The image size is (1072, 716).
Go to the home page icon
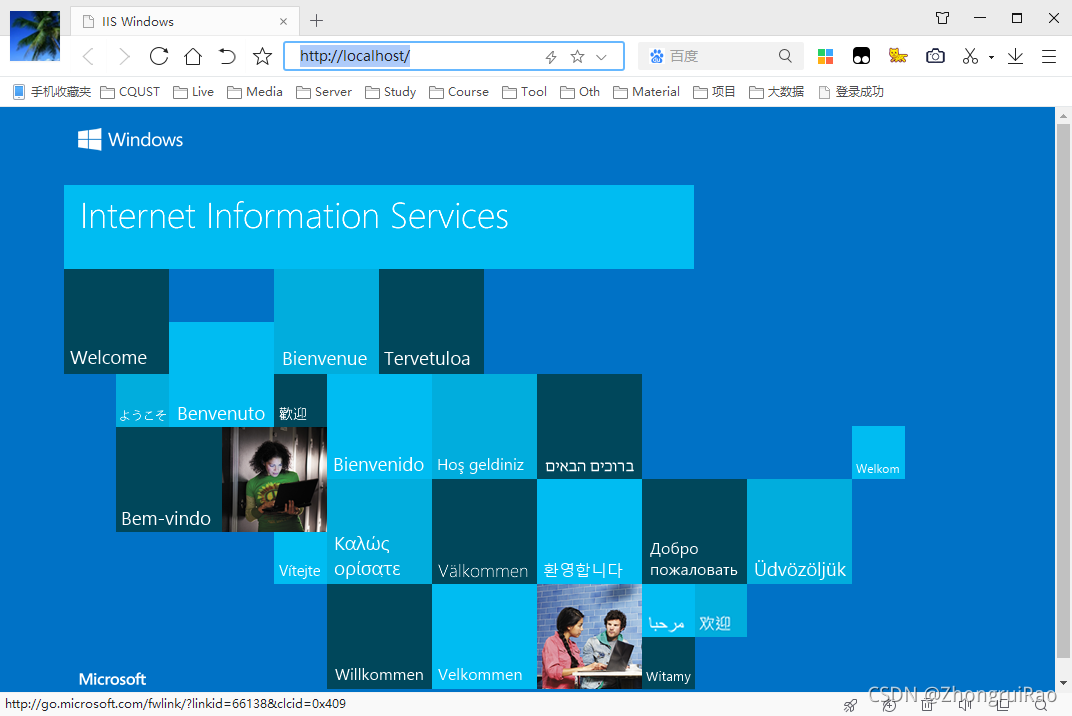pos(193,56)
